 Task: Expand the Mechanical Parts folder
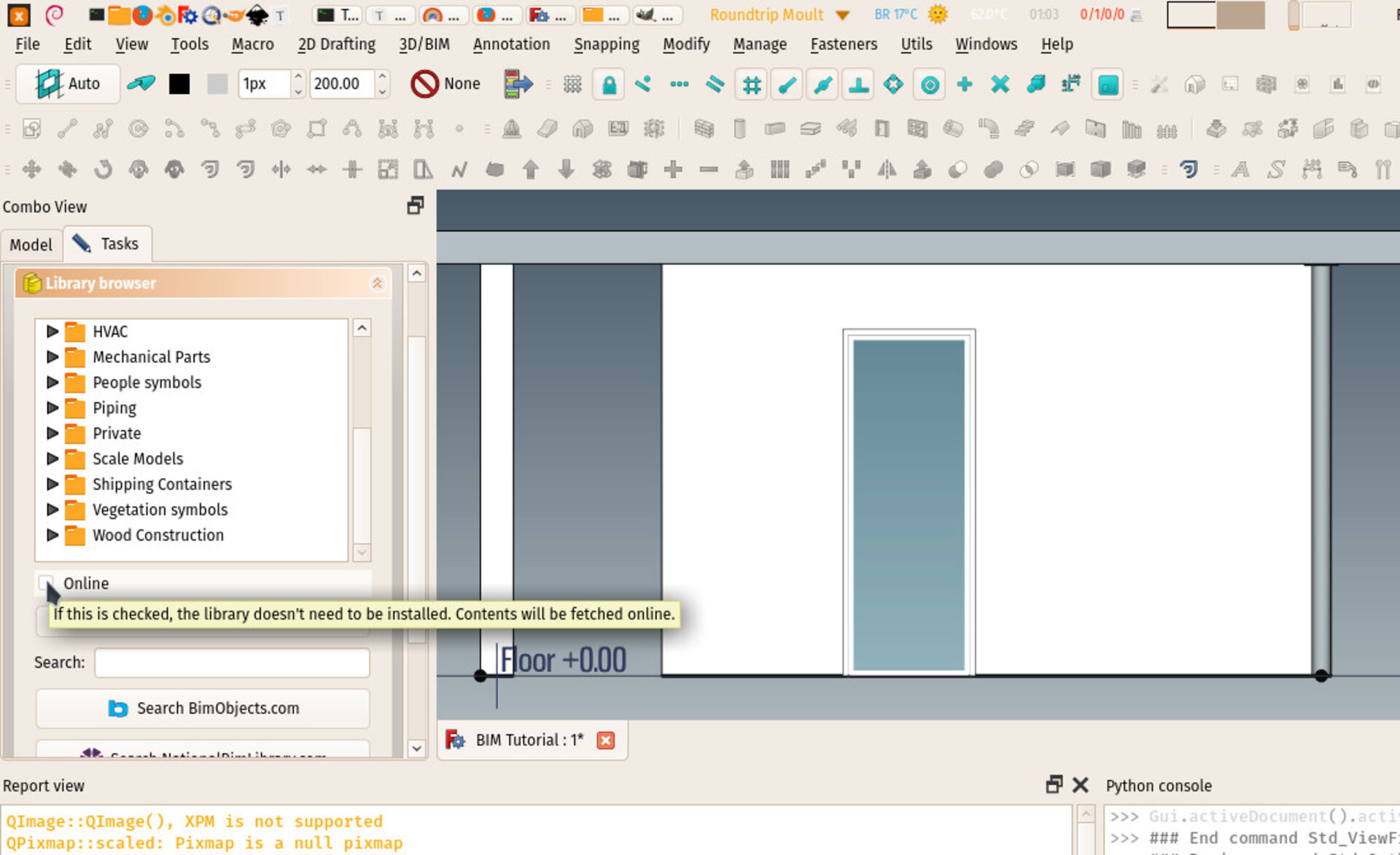click(x=52, y=357)
